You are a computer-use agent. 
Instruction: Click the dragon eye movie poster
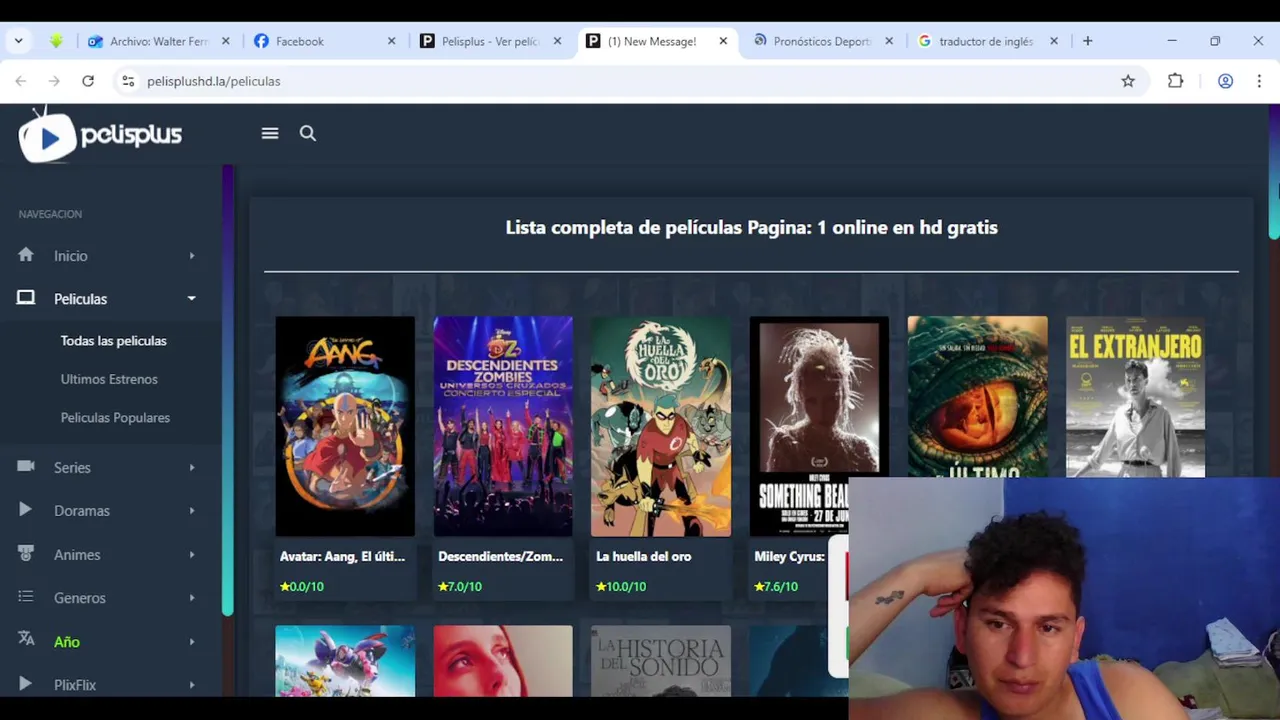(977, 397)
